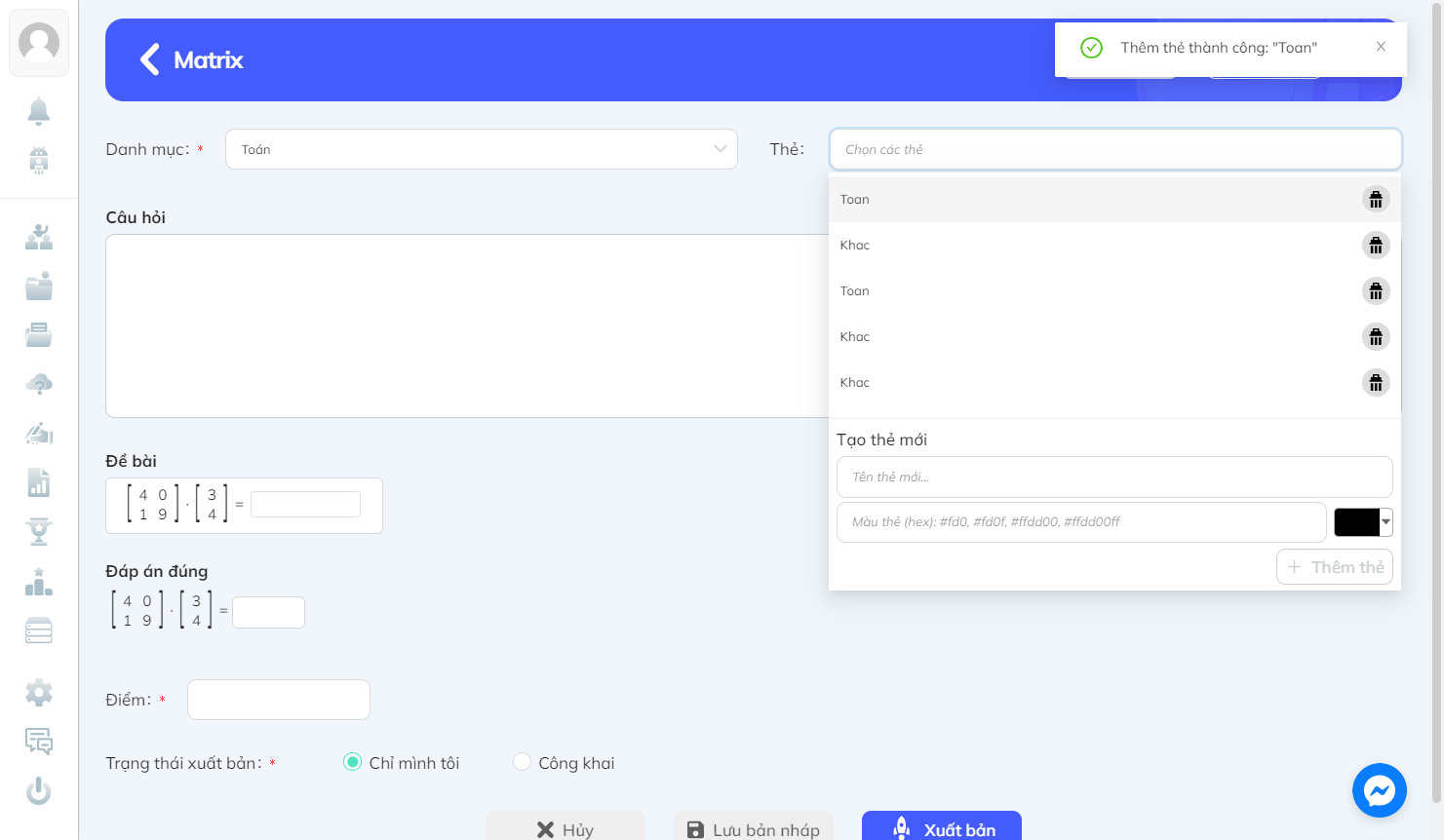Open the cloud question-mark icon in sidebar
The height and width of the screenshot is (840, 1444).
[39, 384]
